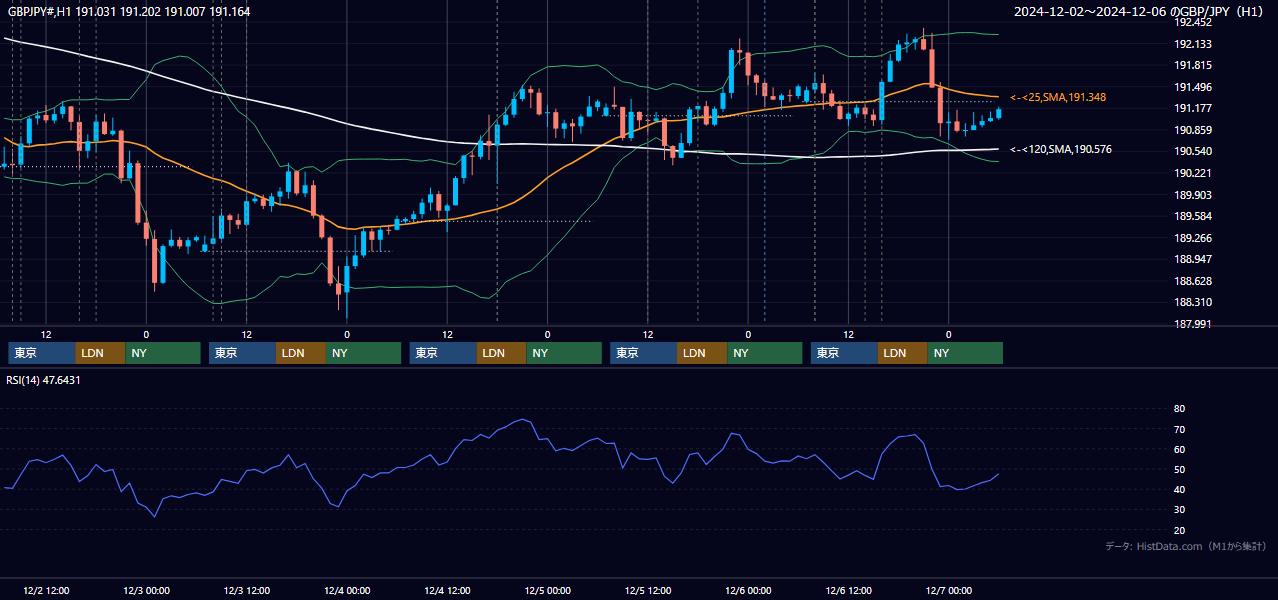Select RSI scale value 50
Image resolution: width=1278 pixels, height=600 pixels.
pyautogui.click(x=1179, y=469)
